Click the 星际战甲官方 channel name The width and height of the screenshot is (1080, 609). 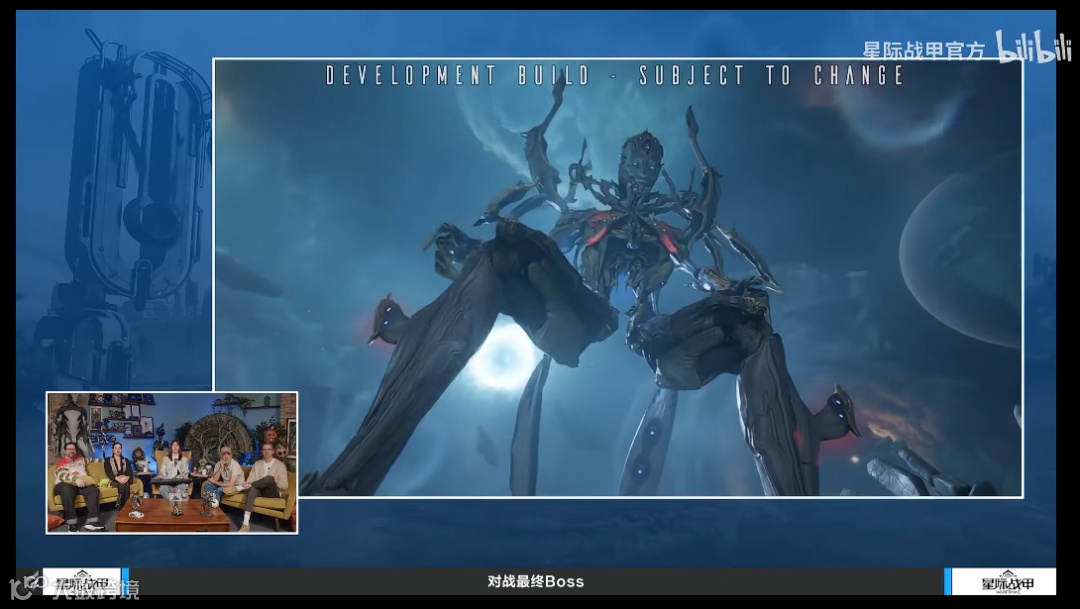(924, 50)
